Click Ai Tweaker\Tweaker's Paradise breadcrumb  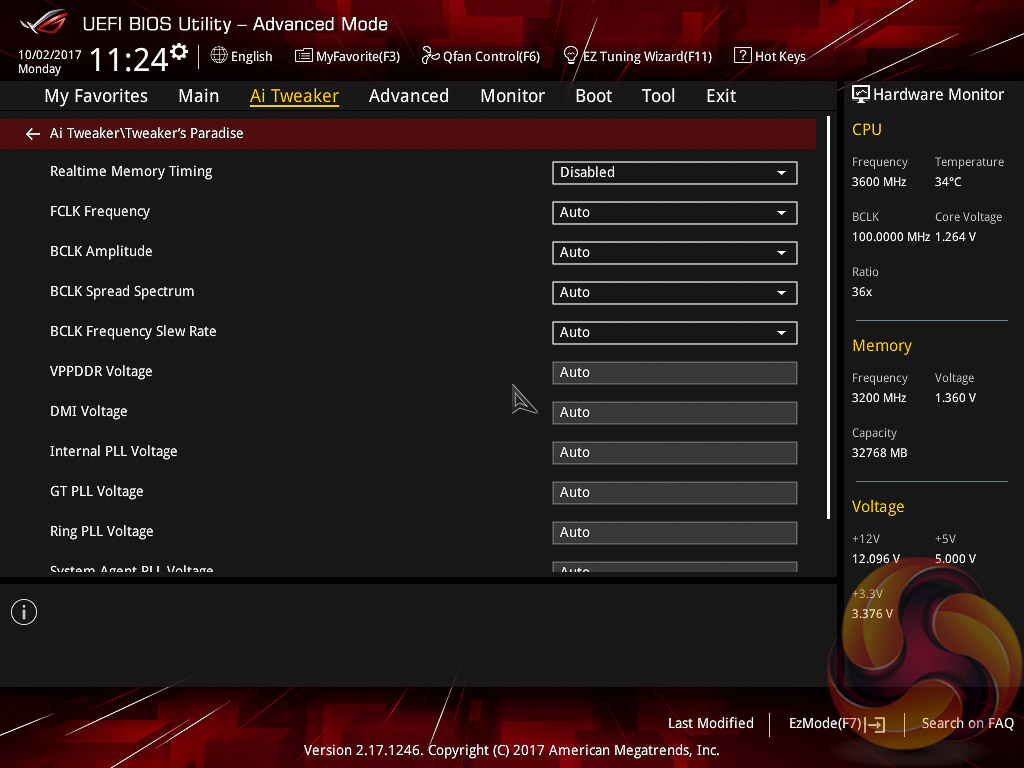click(147, 133)
